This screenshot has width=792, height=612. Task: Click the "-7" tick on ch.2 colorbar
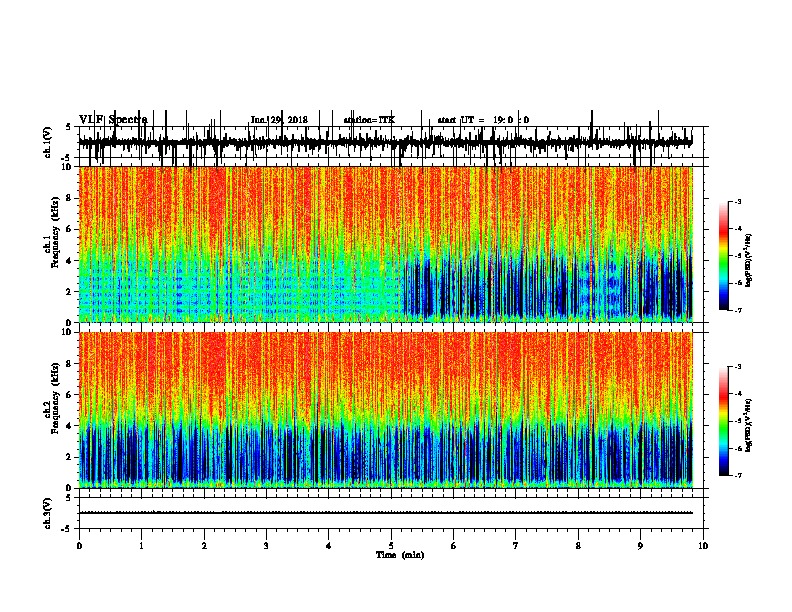[x=738, y=475]
